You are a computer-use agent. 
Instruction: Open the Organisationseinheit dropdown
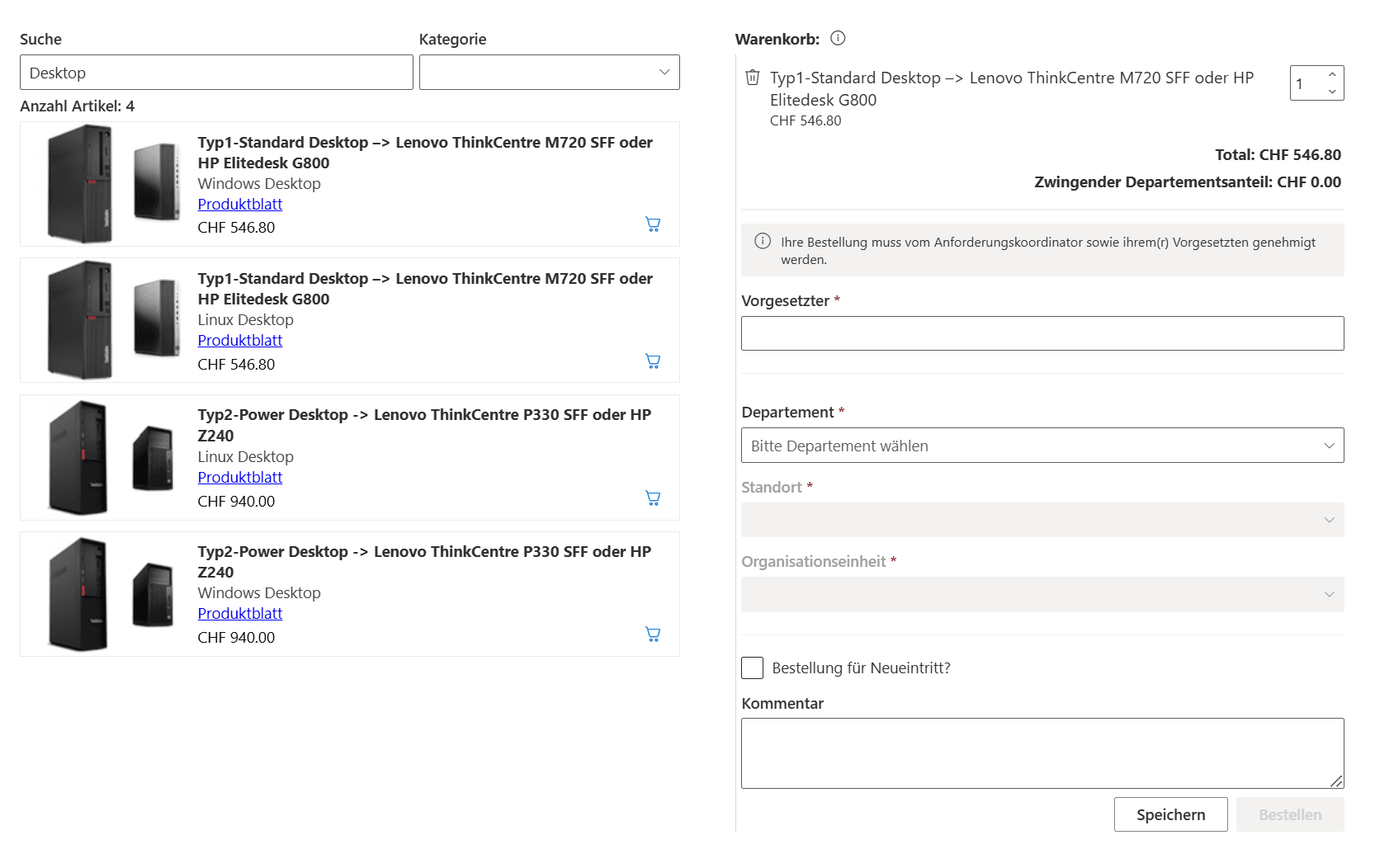coord(1042,595)
